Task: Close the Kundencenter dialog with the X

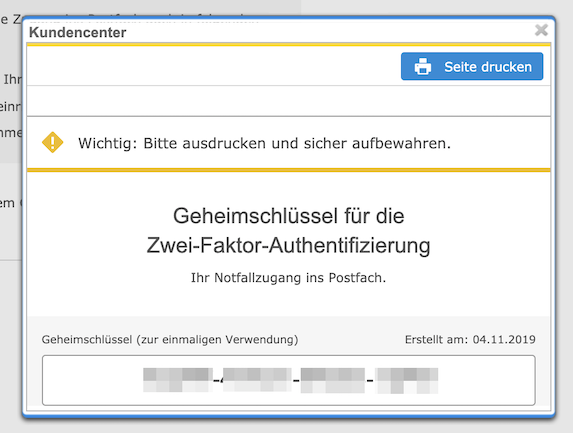Action: [x=541, y=30]
